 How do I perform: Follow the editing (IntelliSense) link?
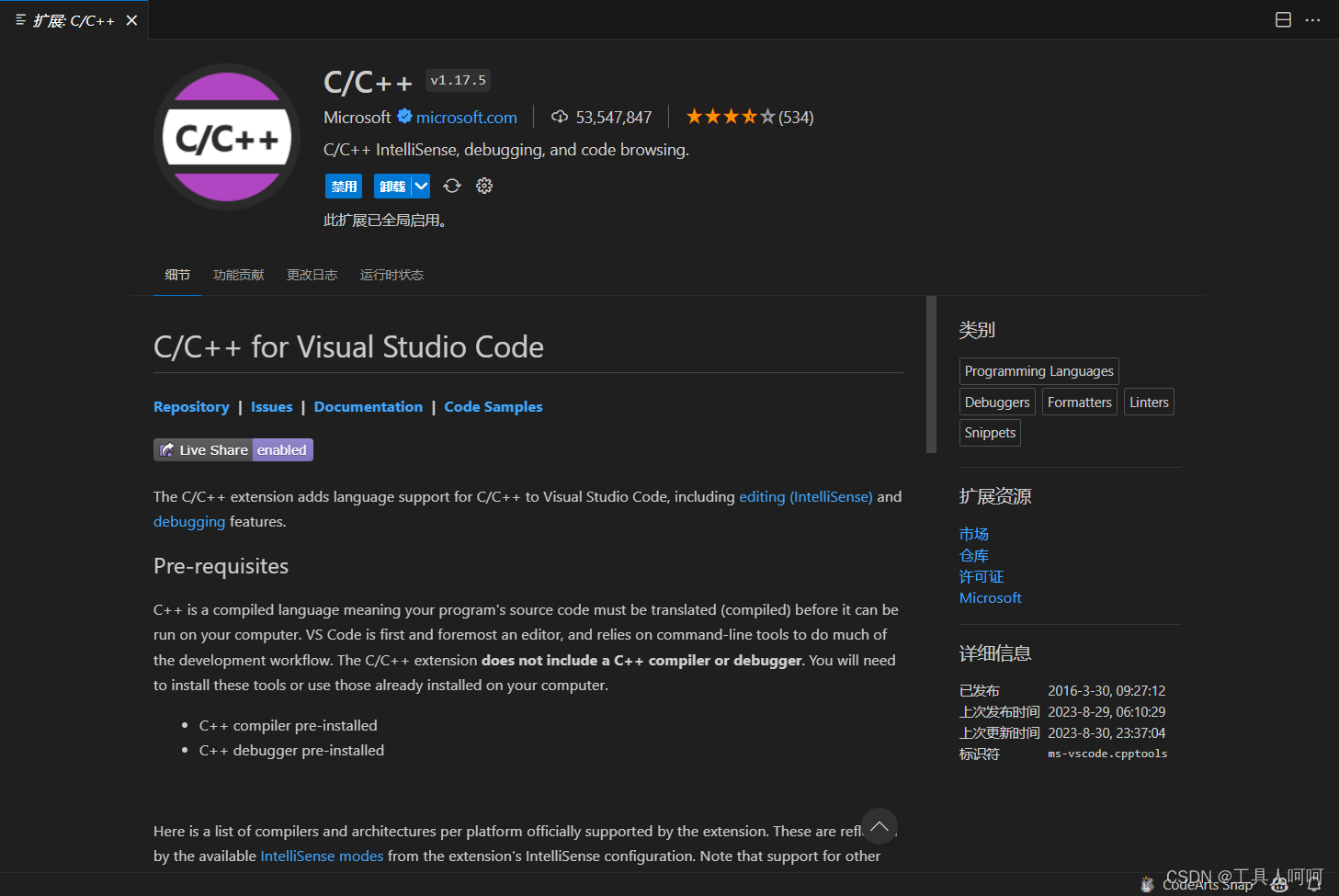806,496
